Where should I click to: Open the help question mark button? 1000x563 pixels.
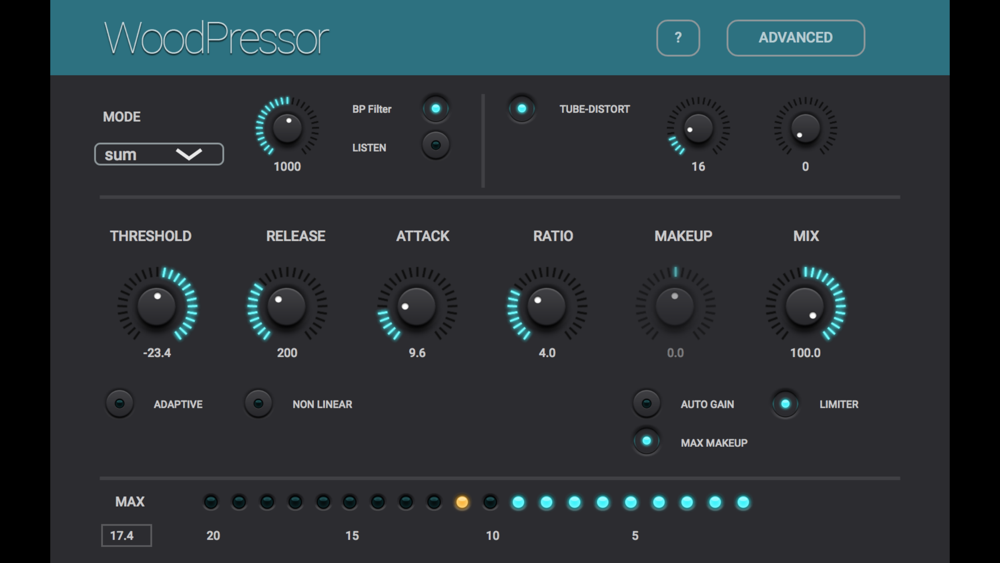click(x=678, y=38)
